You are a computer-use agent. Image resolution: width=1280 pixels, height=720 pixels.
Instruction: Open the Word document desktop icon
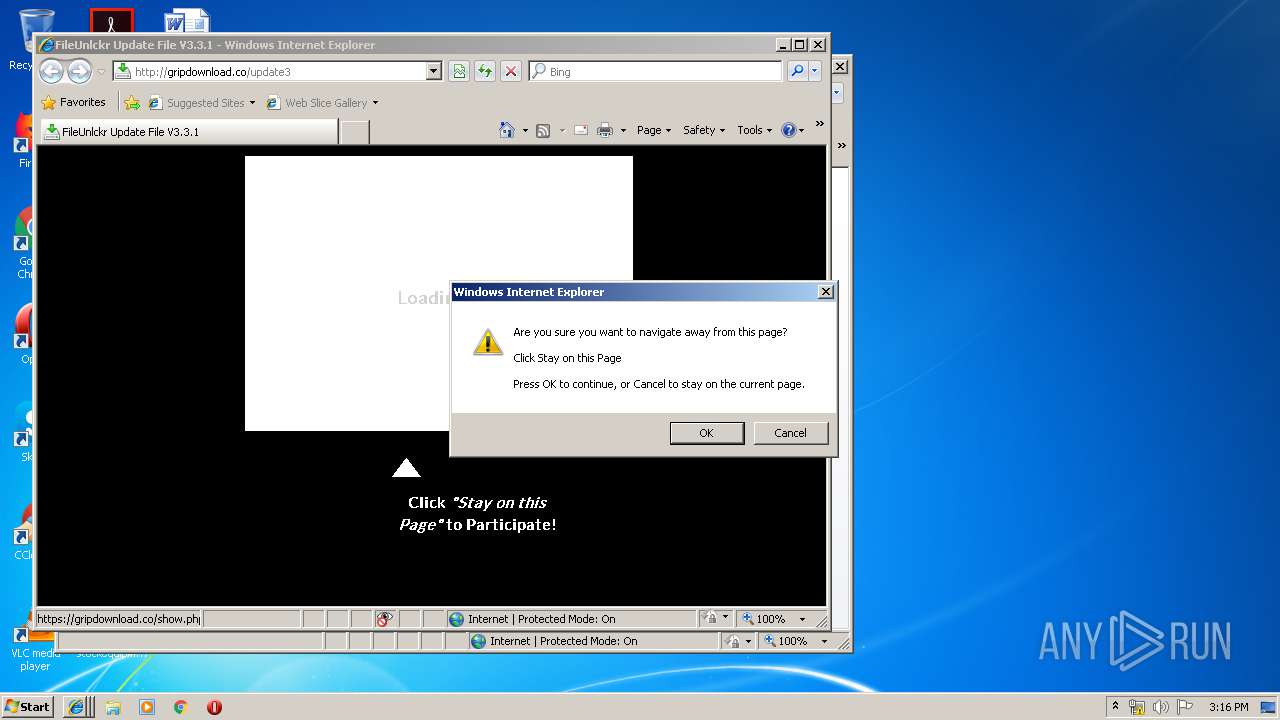187,21
